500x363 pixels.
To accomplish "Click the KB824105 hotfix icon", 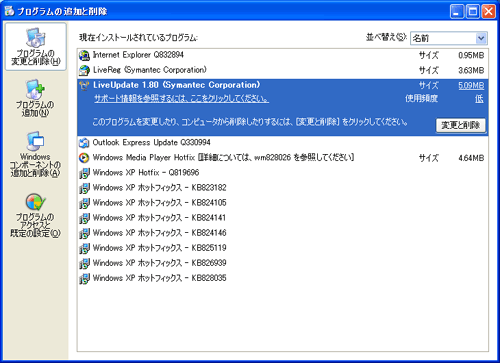I will (84, 203).
